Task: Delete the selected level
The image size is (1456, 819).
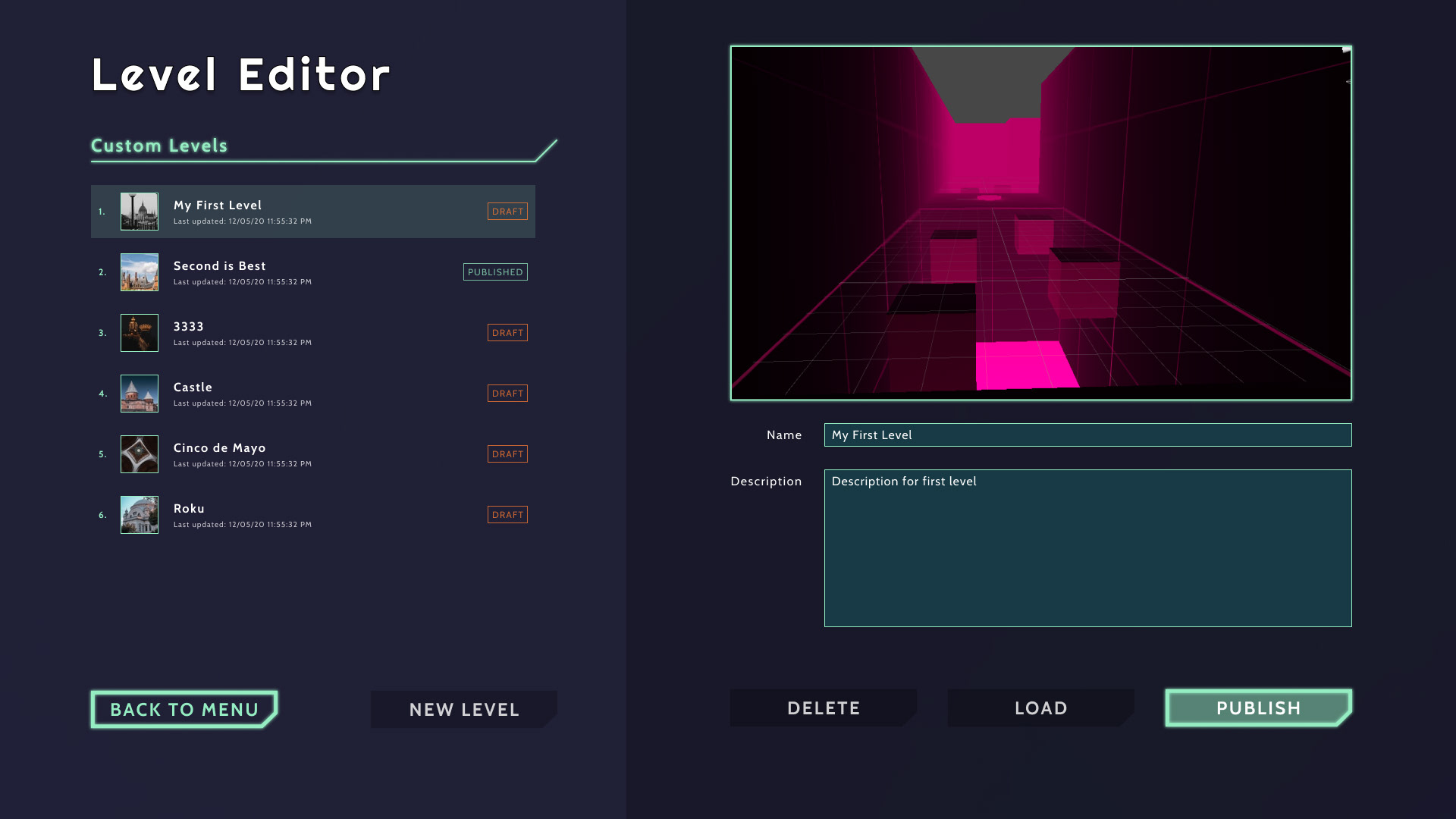Action: tap(823, 708)
